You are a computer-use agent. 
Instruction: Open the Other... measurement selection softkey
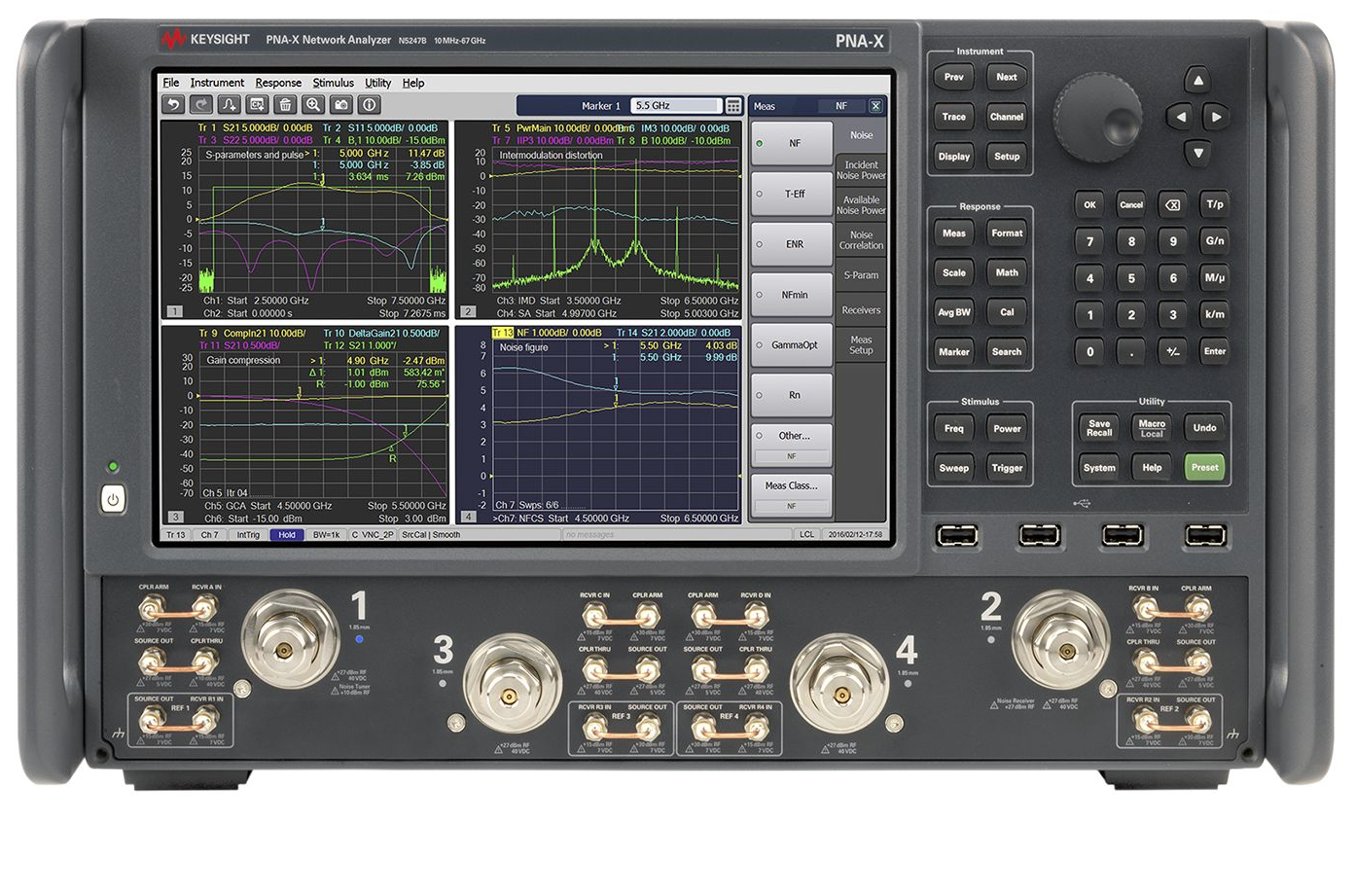pyautogui.click(x=791, y=445)
